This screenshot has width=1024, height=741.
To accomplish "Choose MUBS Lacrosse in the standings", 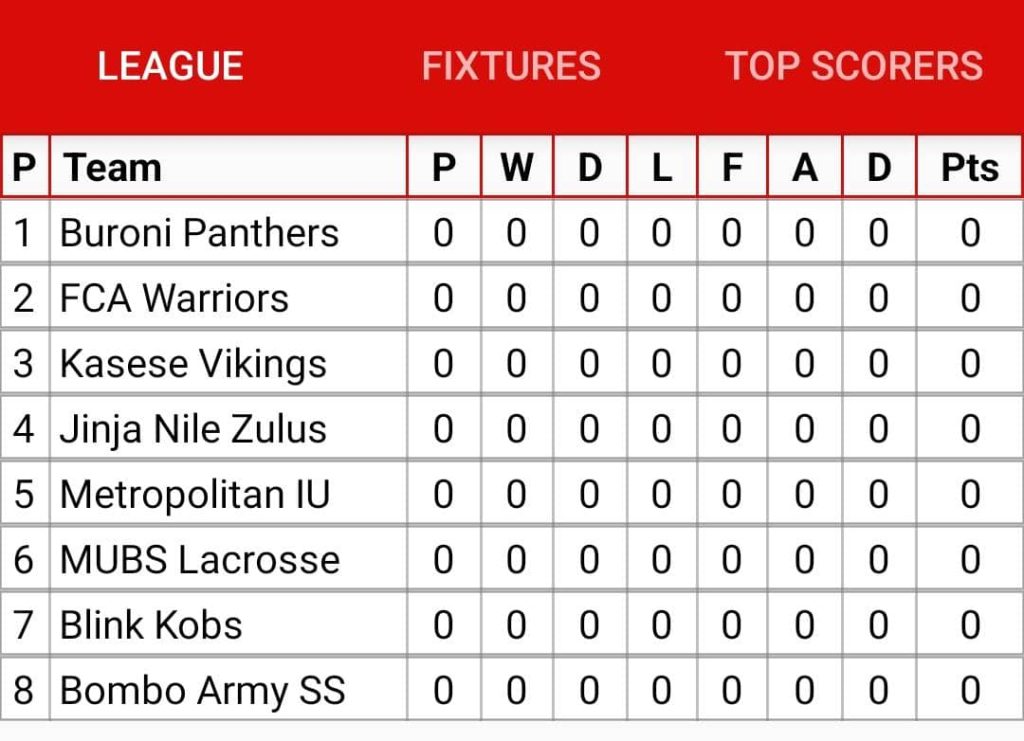I will tap(200, 560).
